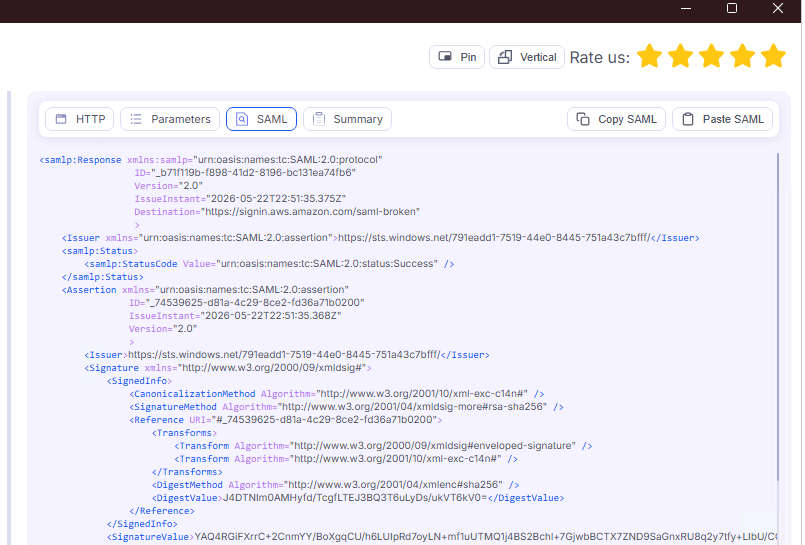Click the SAML content vertical scrollbar
The height and width of the screenshot is (545, 805).
778,317
